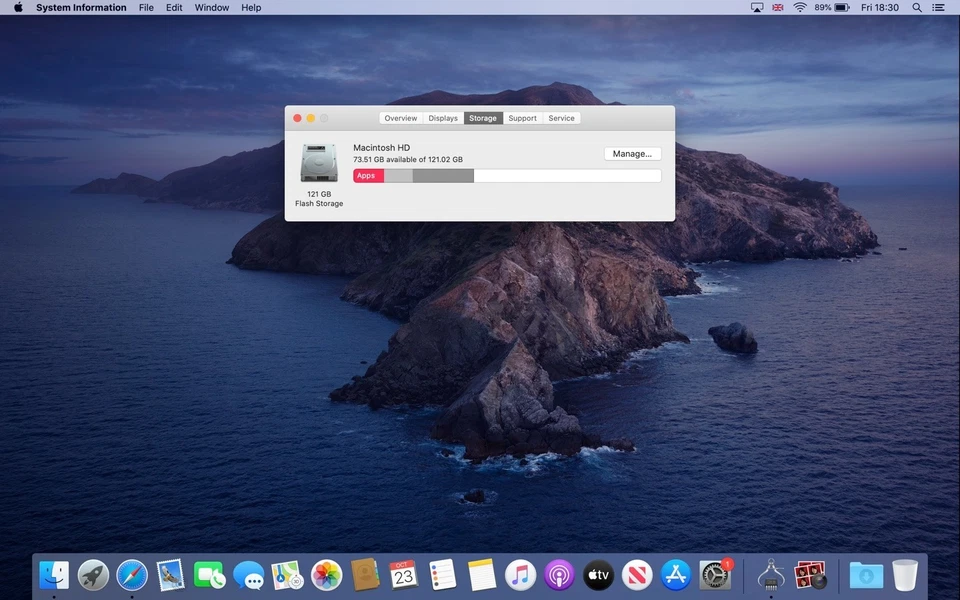Open Maps in the Dock
This screenshot has height=600, width=960.
pos(287,576)
